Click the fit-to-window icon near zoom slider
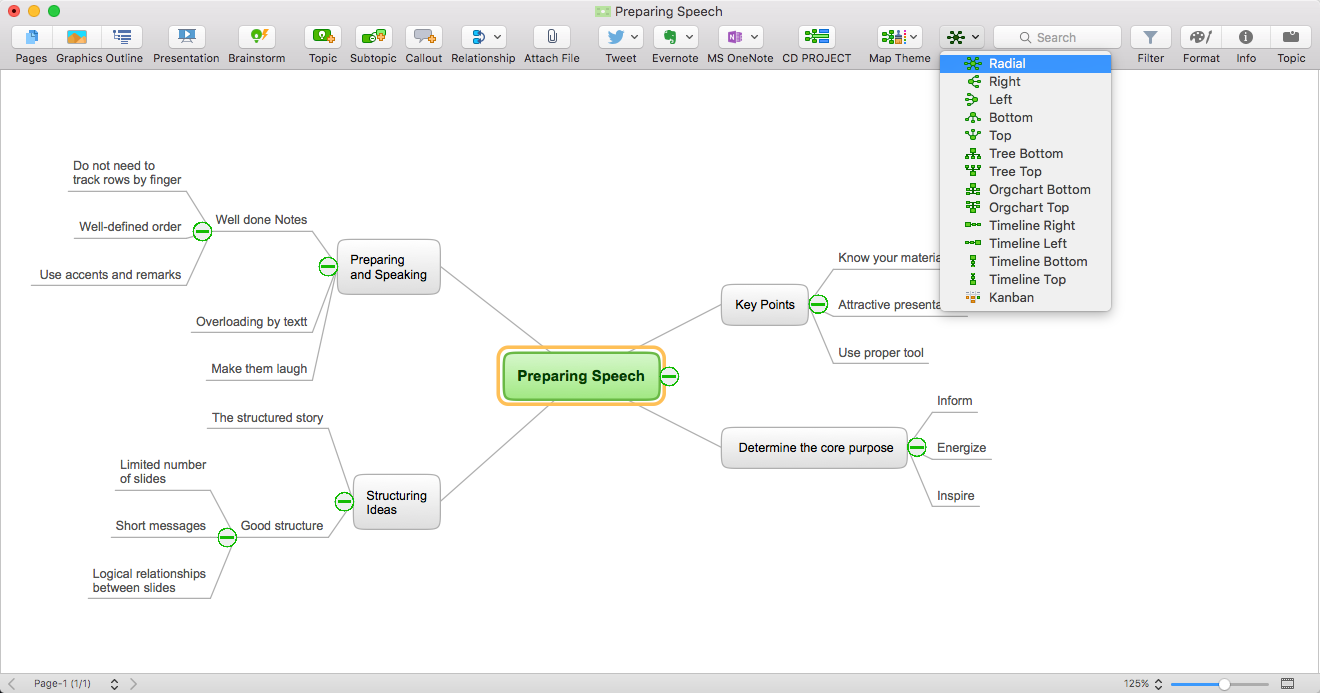The height and width of the screenshot is (693, 1320). [1288, 684]
